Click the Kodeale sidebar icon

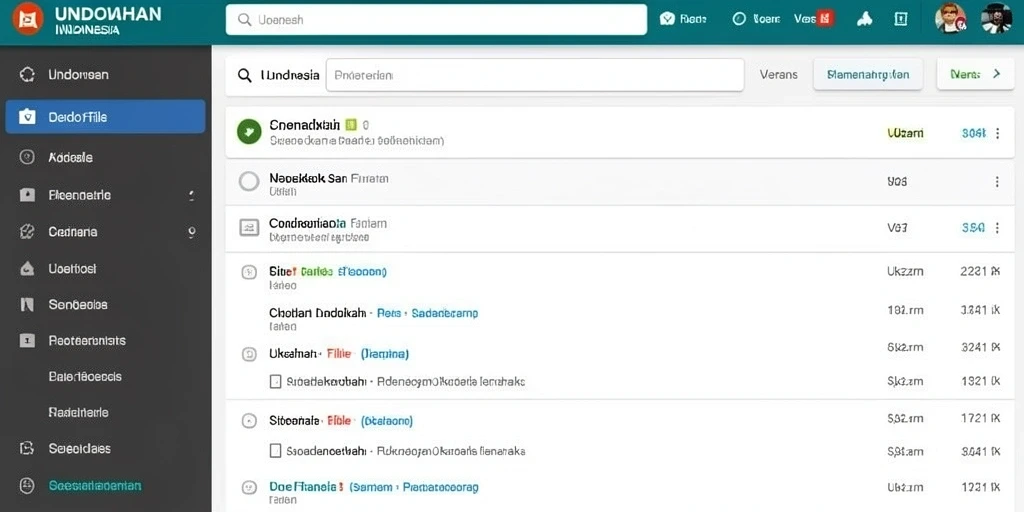point(27,157)
